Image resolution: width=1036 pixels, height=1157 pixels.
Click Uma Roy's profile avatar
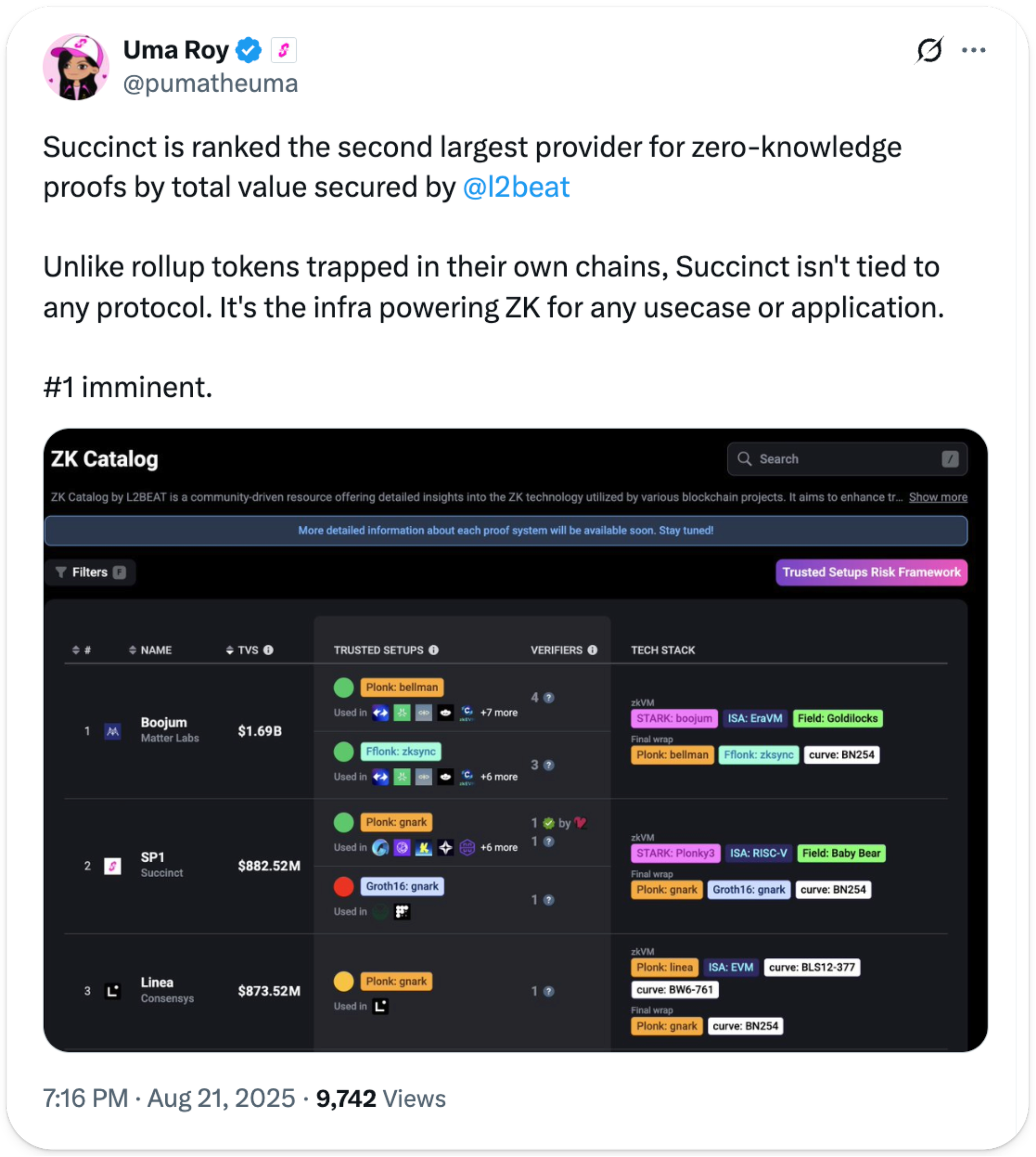coord(76,67)
